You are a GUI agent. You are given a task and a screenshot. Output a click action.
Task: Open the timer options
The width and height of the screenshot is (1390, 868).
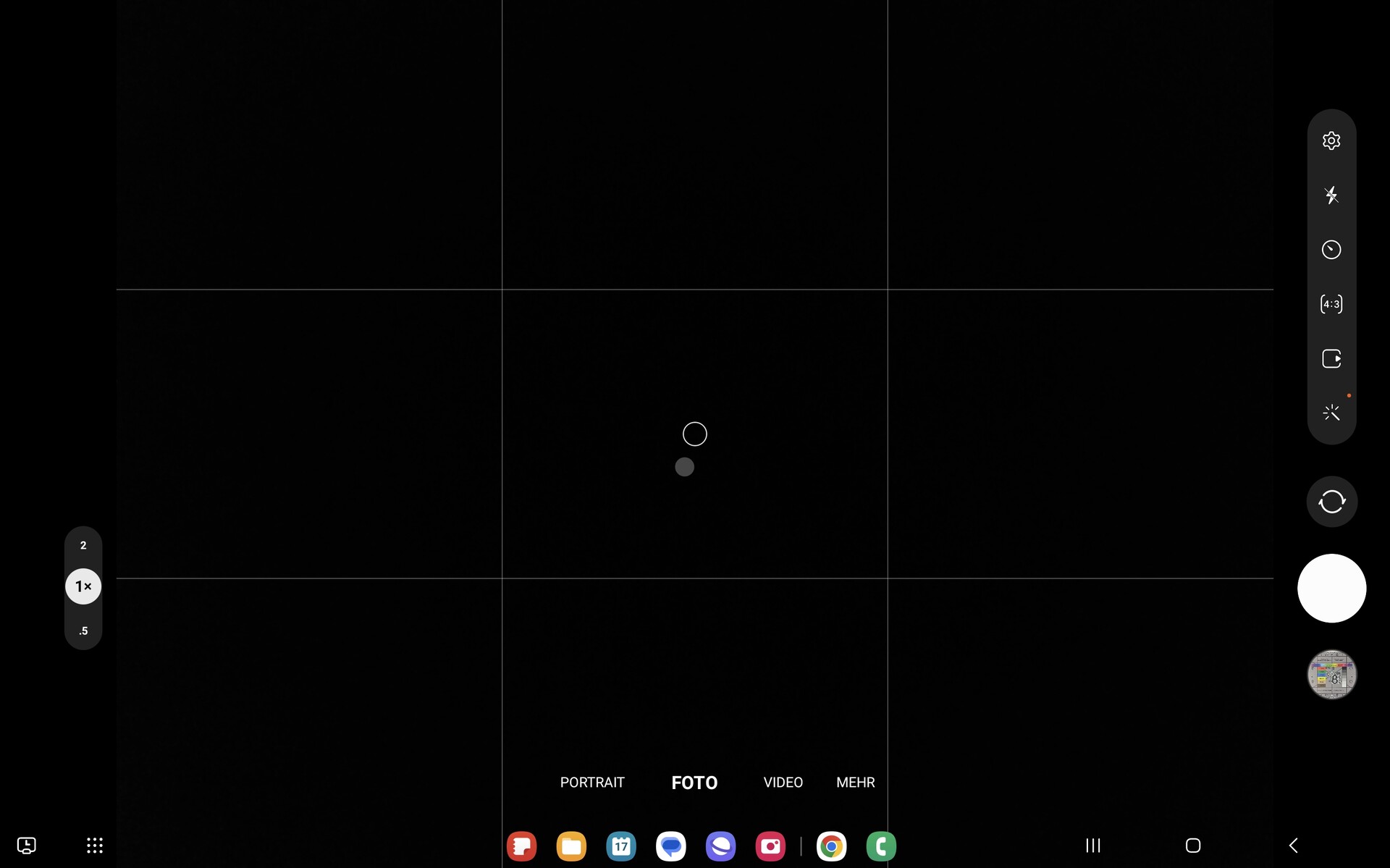tap(1331, 250)
